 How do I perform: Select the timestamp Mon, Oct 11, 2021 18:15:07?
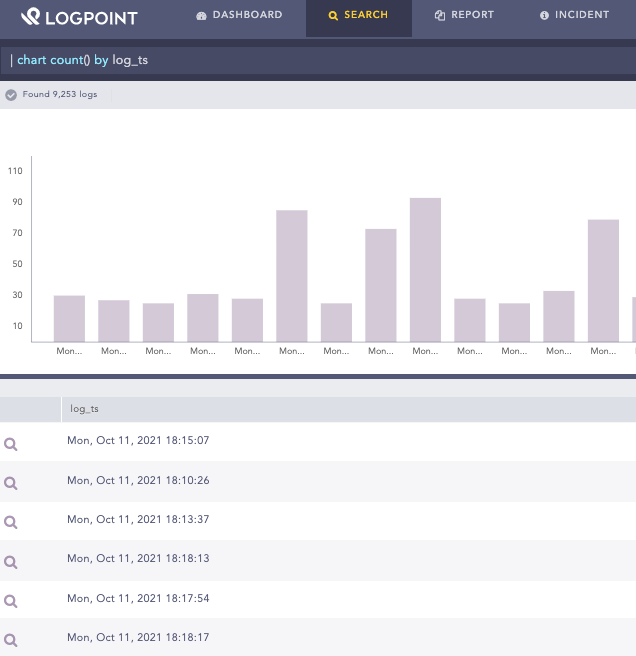138,441
